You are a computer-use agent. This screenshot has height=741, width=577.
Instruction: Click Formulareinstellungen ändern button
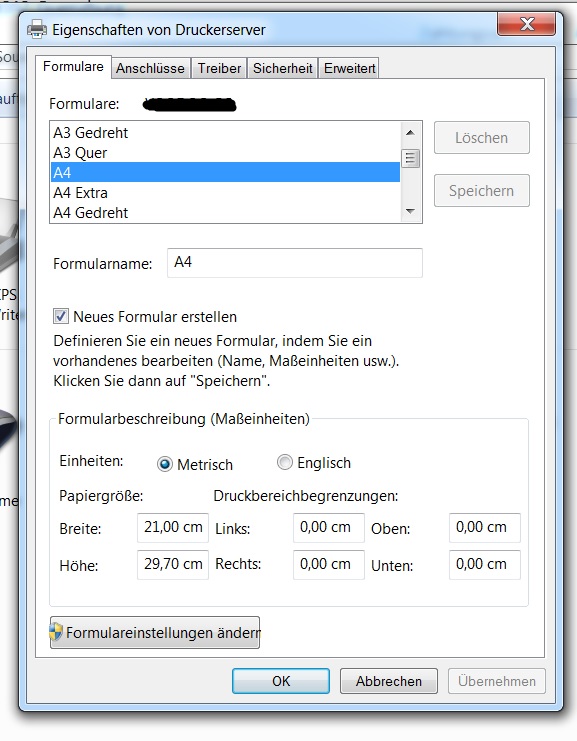tap(155, 632)
